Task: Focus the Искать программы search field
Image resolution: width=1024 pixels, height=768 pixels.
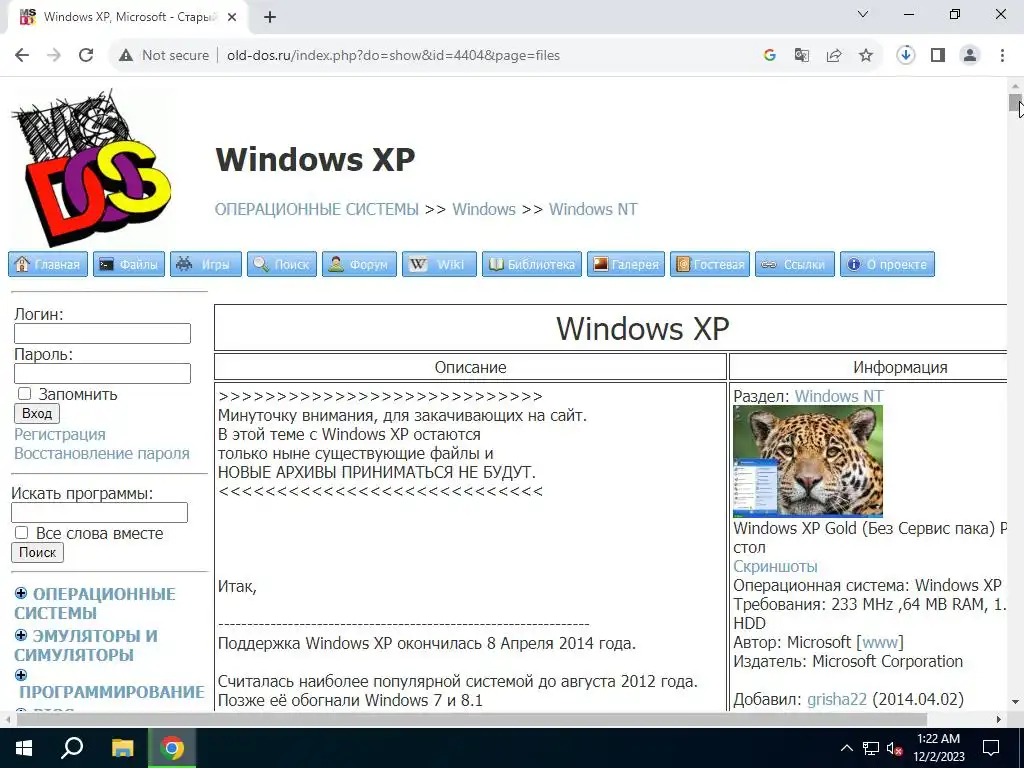Action: click(99, 513)
